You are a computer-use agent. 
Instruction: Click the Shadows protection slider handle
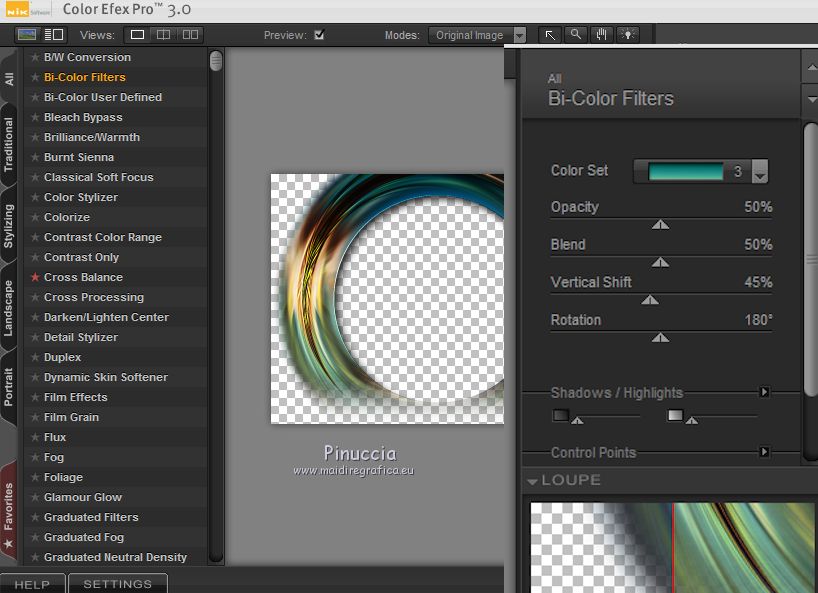[x=578, y=420]
